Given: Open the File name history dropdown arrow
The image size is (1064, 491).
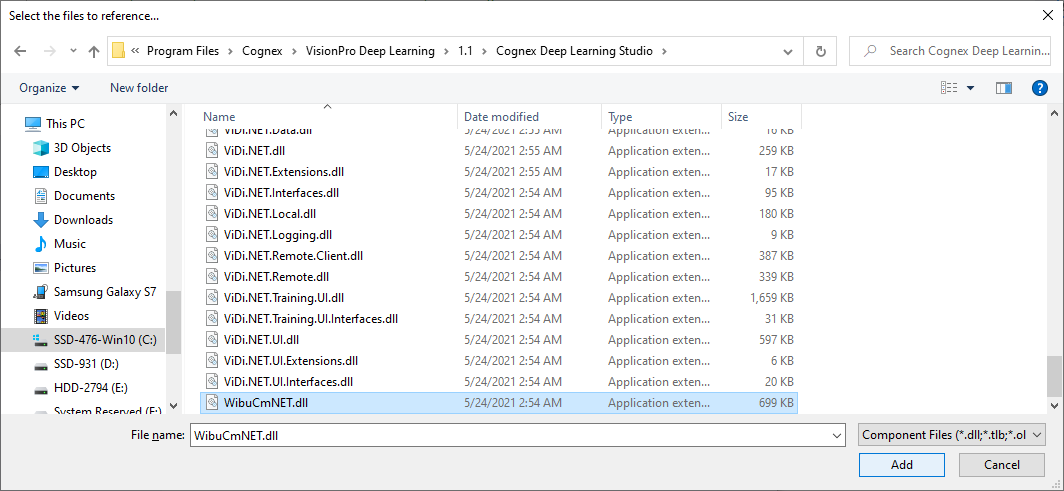Looking at the screenshot, I should pos(836,436).
